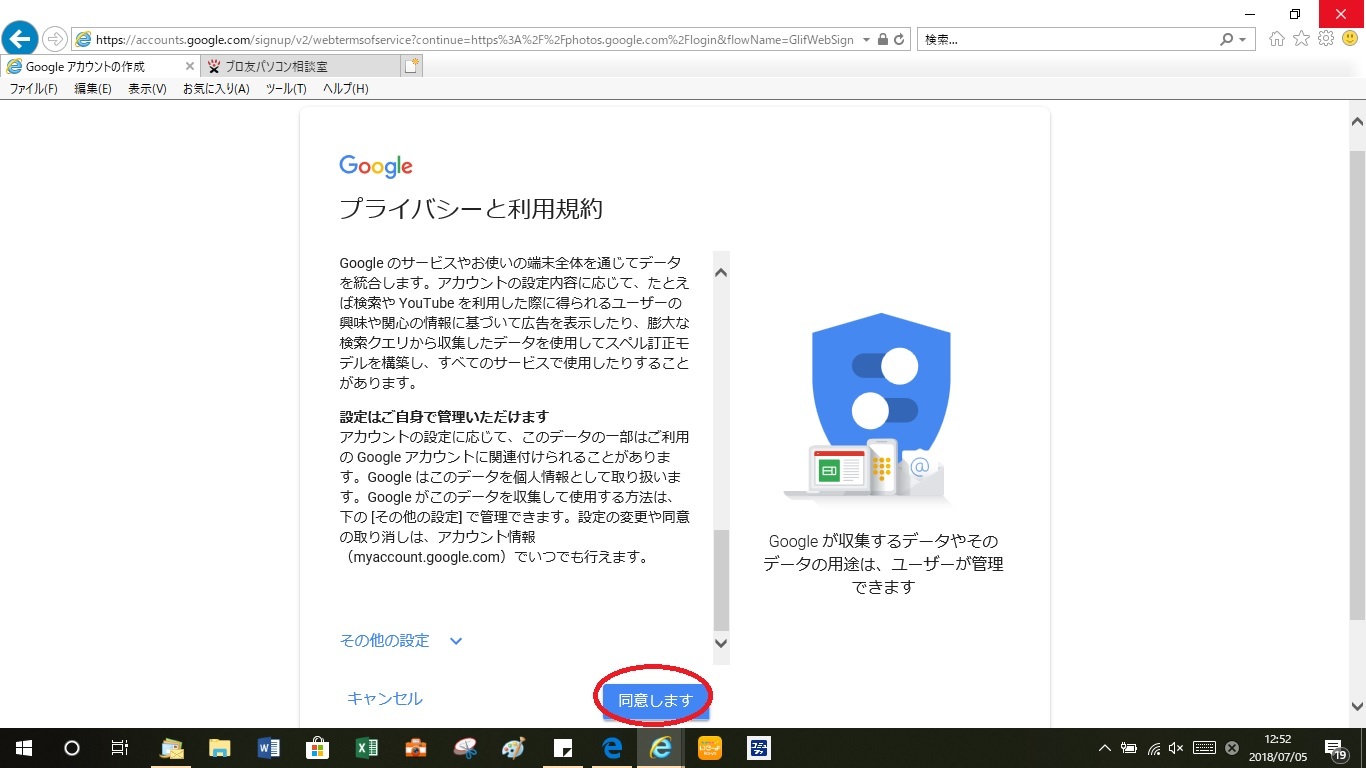Screen dimensions: 1366x768
Task: Open the ファイル(F) menu
Action: pos(34,89)
